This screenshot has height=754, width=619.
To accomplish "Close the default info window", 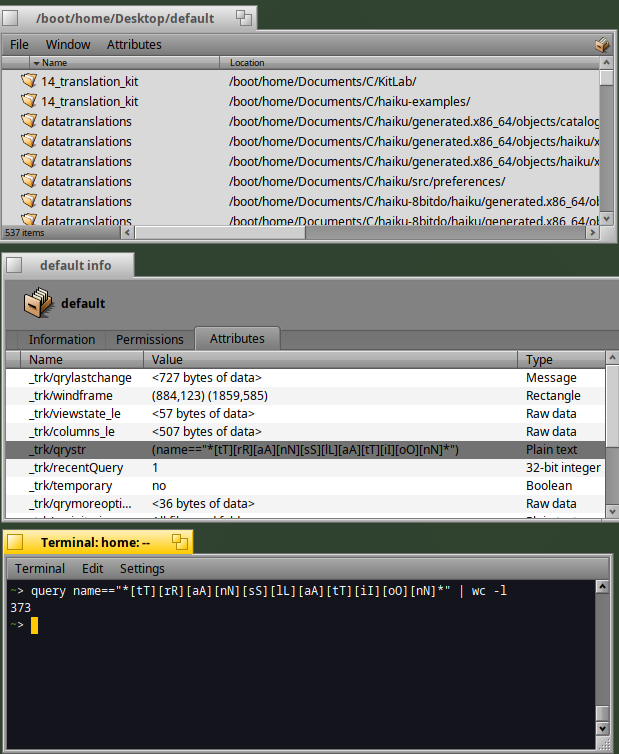I will pyautogui.click(x=15, y=265).
